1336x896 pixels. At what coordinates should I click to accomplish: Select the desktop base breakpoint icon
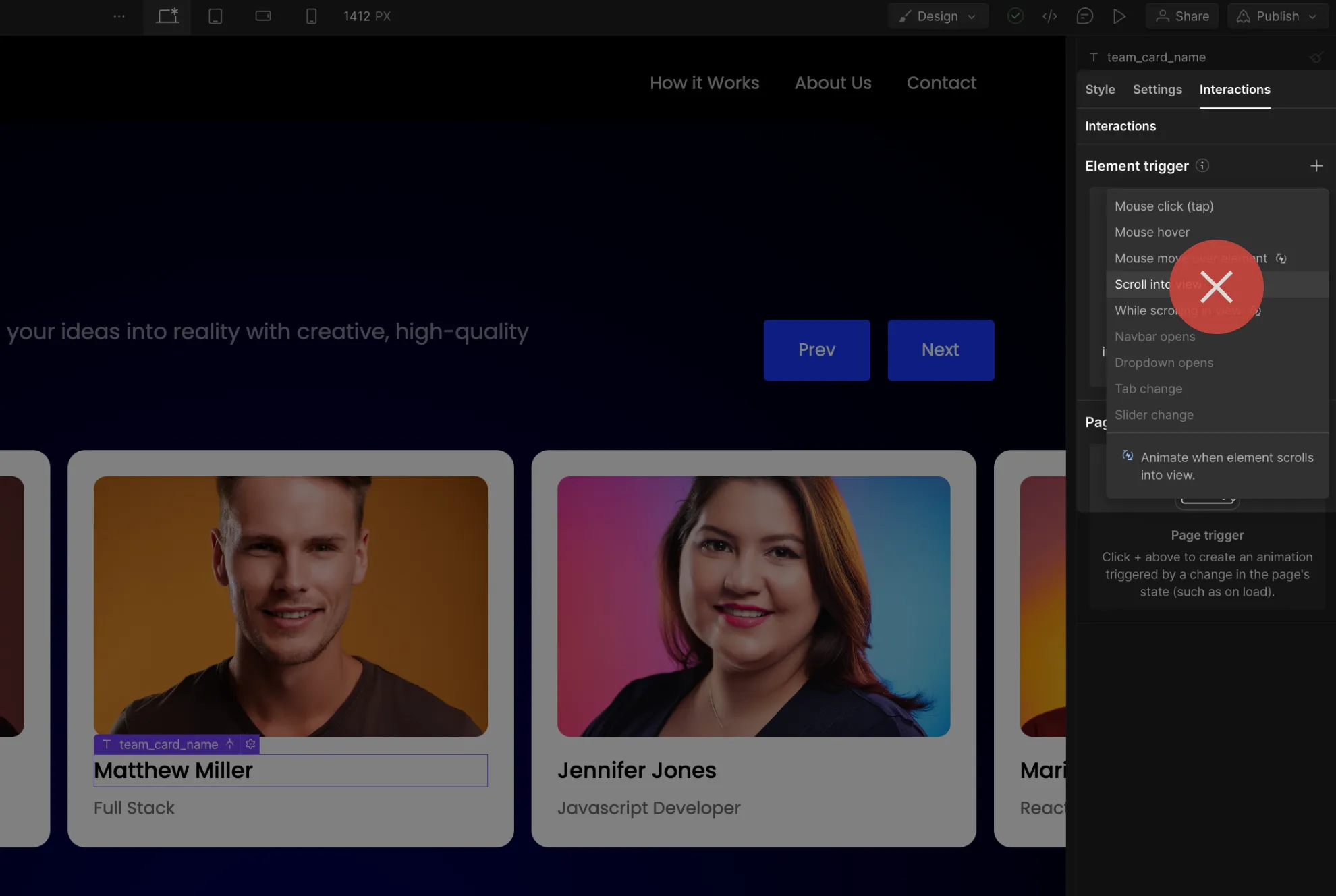[167, 16]
